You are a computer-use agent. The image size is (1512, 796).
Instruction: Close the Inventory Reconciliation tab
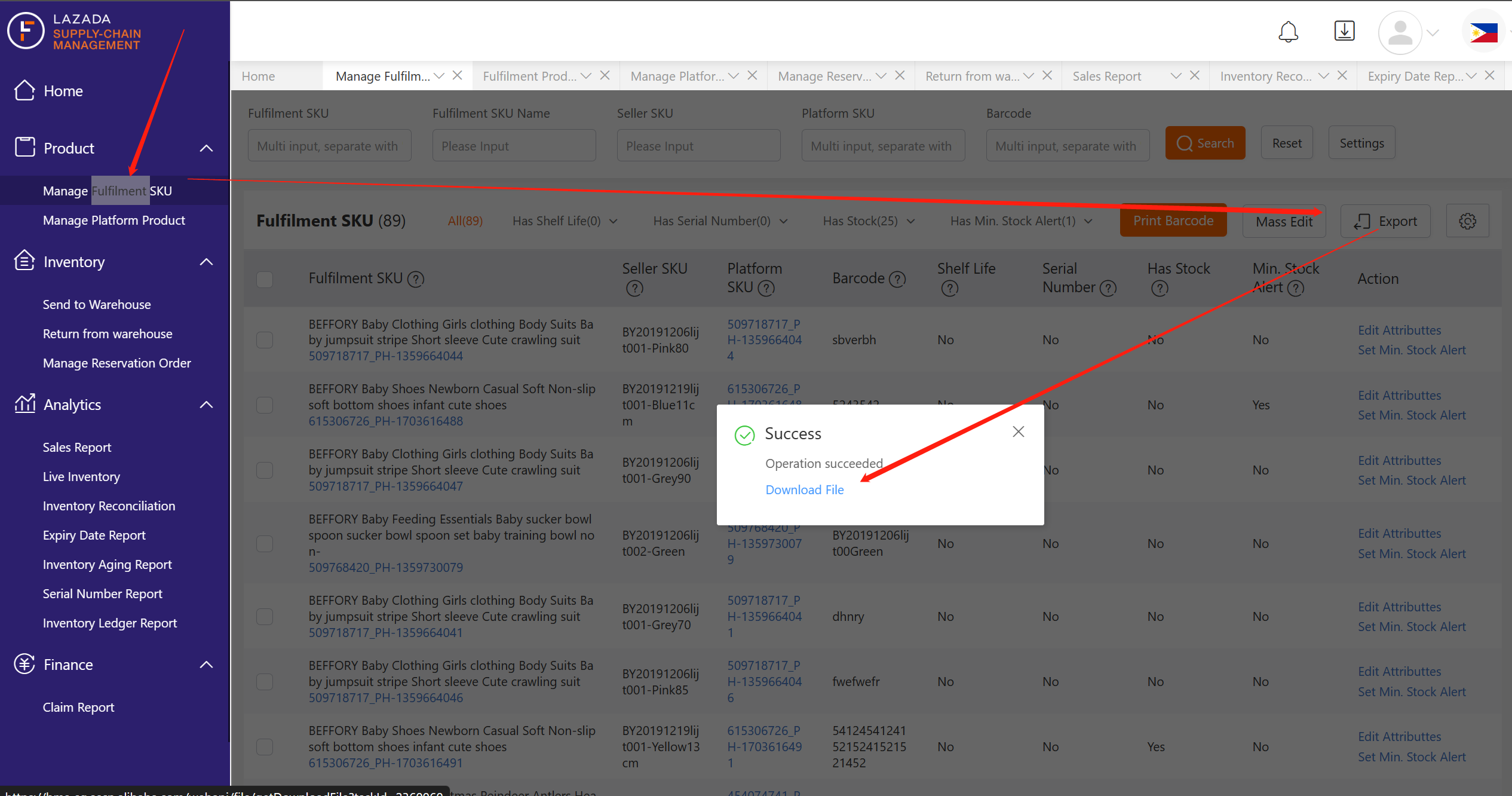(1342, 75)
